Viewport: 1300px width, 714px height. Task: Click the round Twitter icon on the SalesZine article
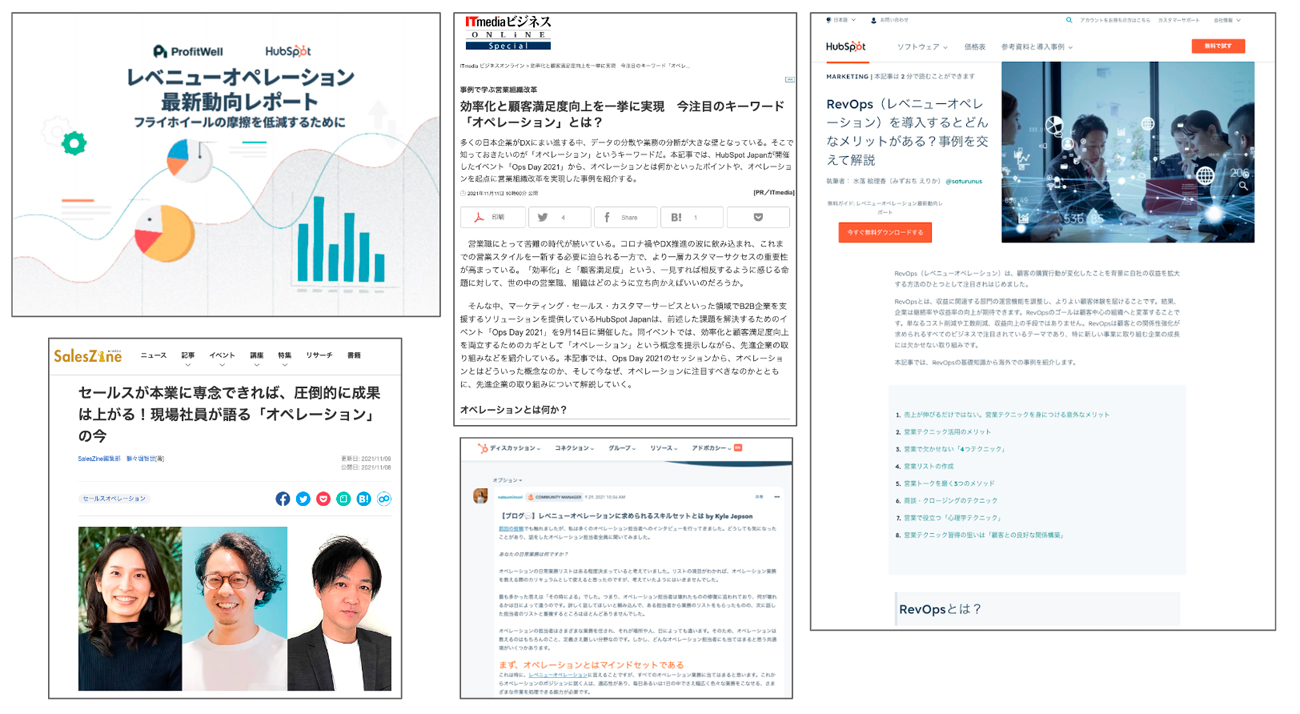tap(303, 498)
